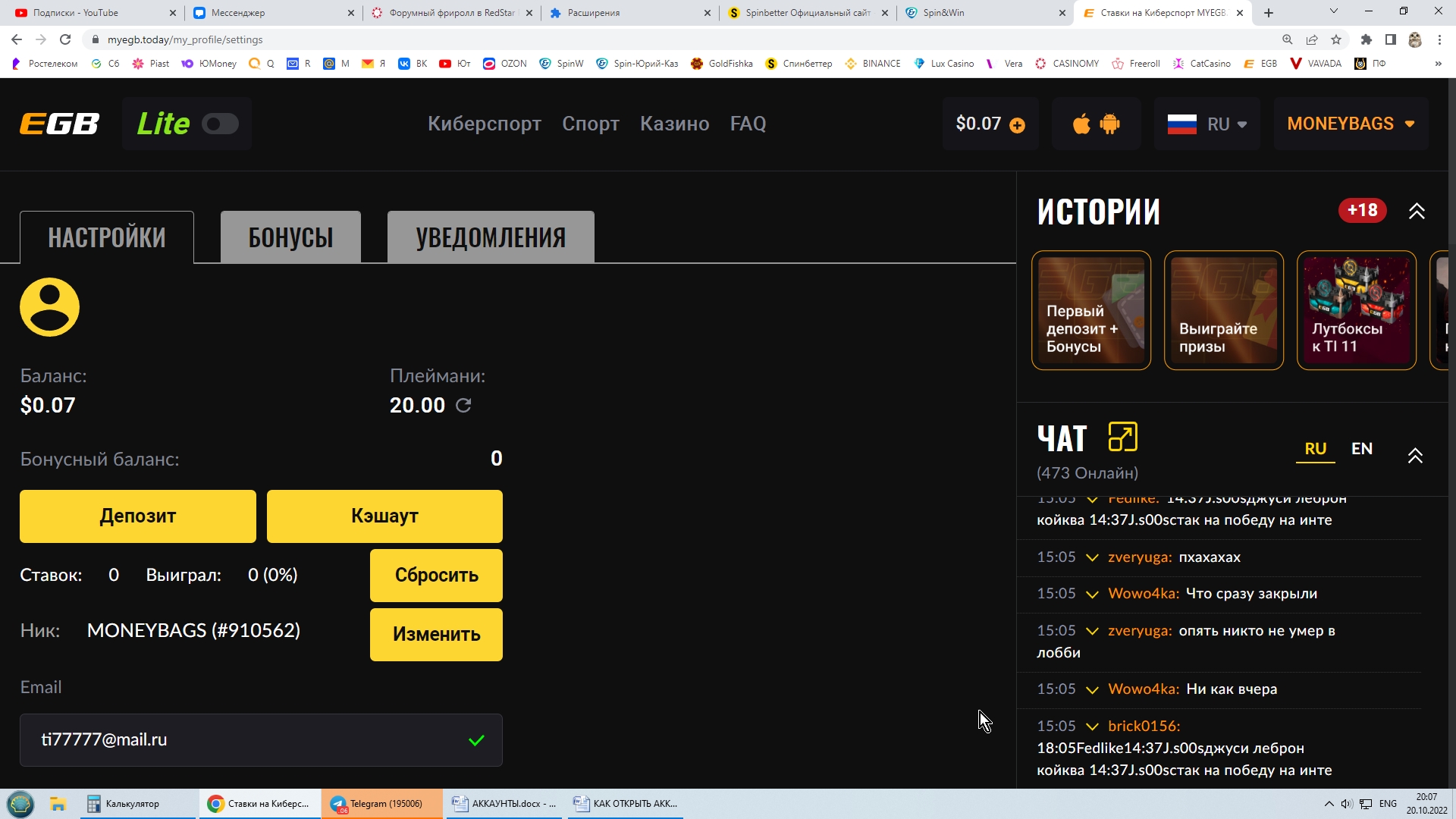Screen dimensions: 1456x819
Task: Collapse the chat panel
Action: [x=1415, y=456]
